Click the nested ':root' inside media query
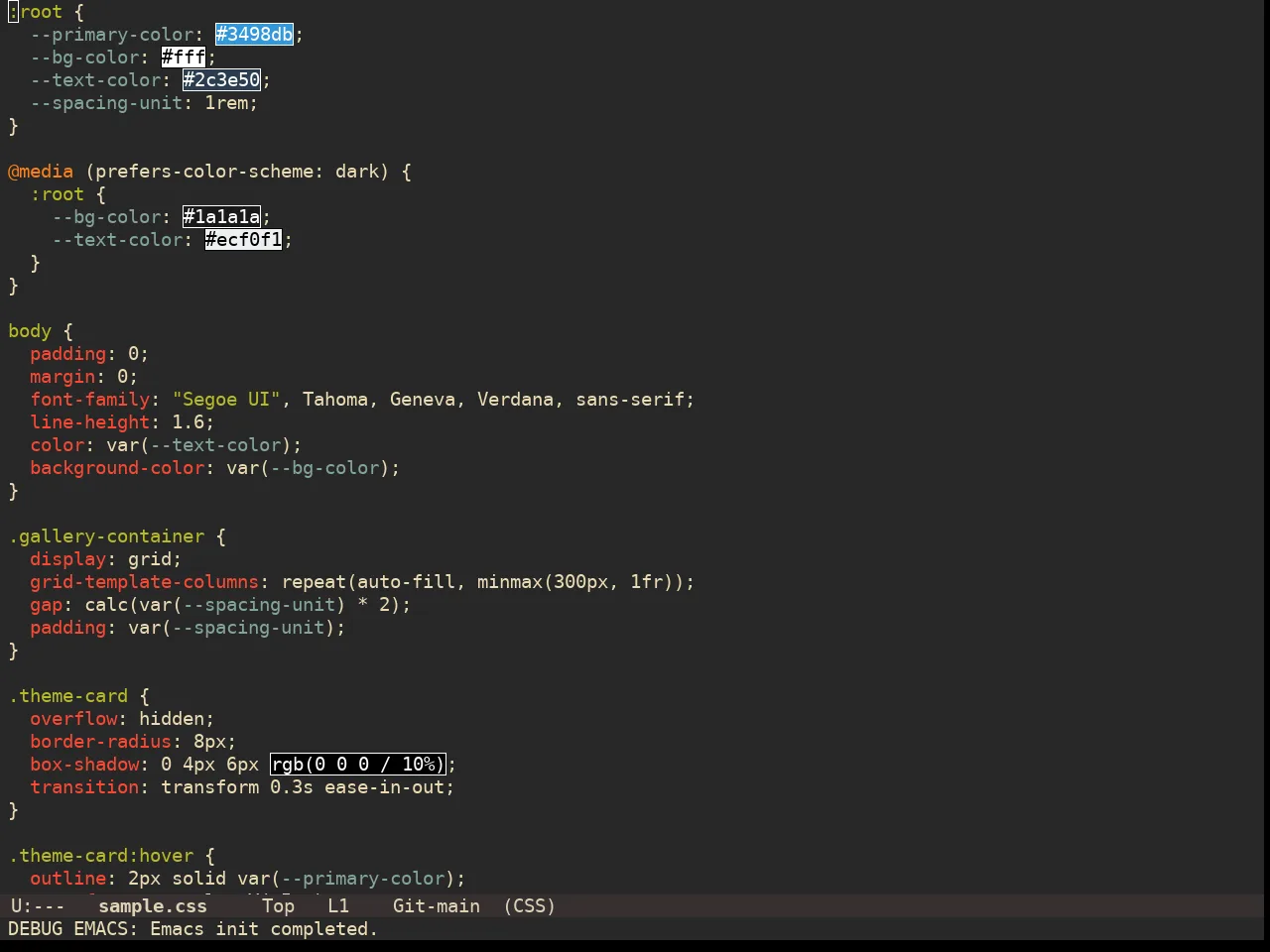The image size is (1270, 952). (58, 194)
